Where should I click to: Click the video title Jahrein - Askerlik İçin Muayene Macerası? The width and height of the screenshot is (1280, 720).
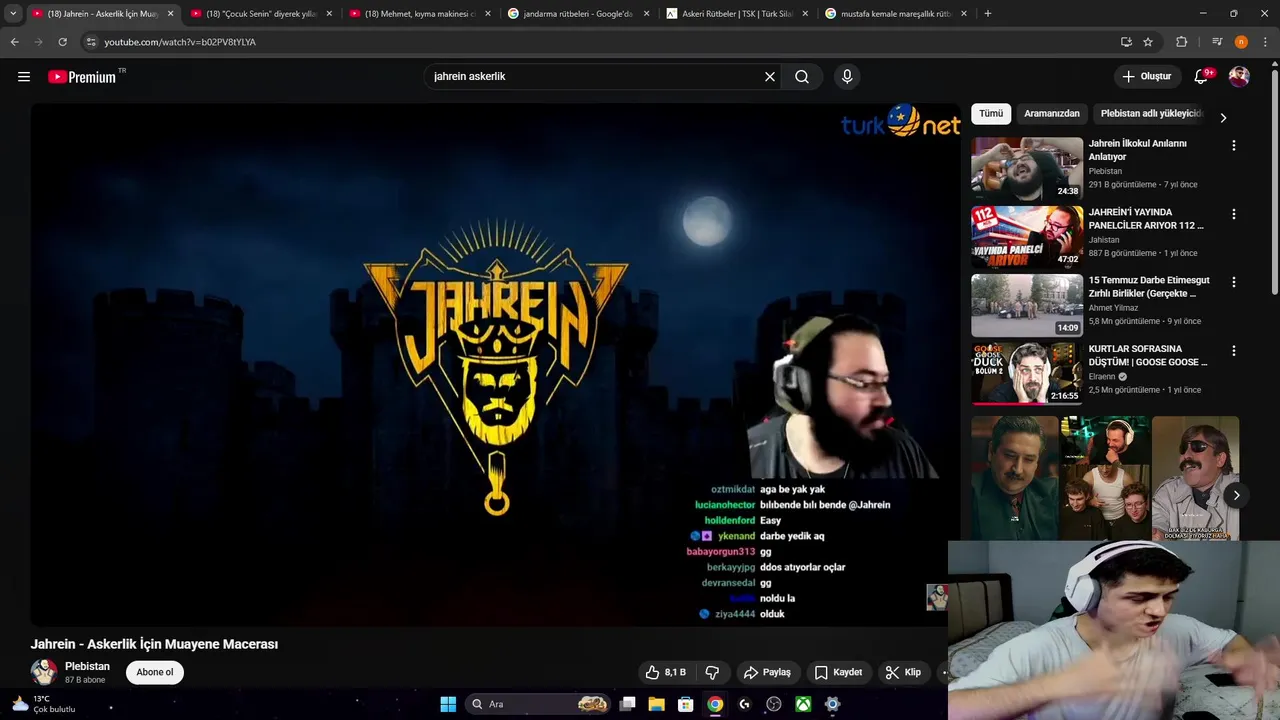[x=154, y=644]
